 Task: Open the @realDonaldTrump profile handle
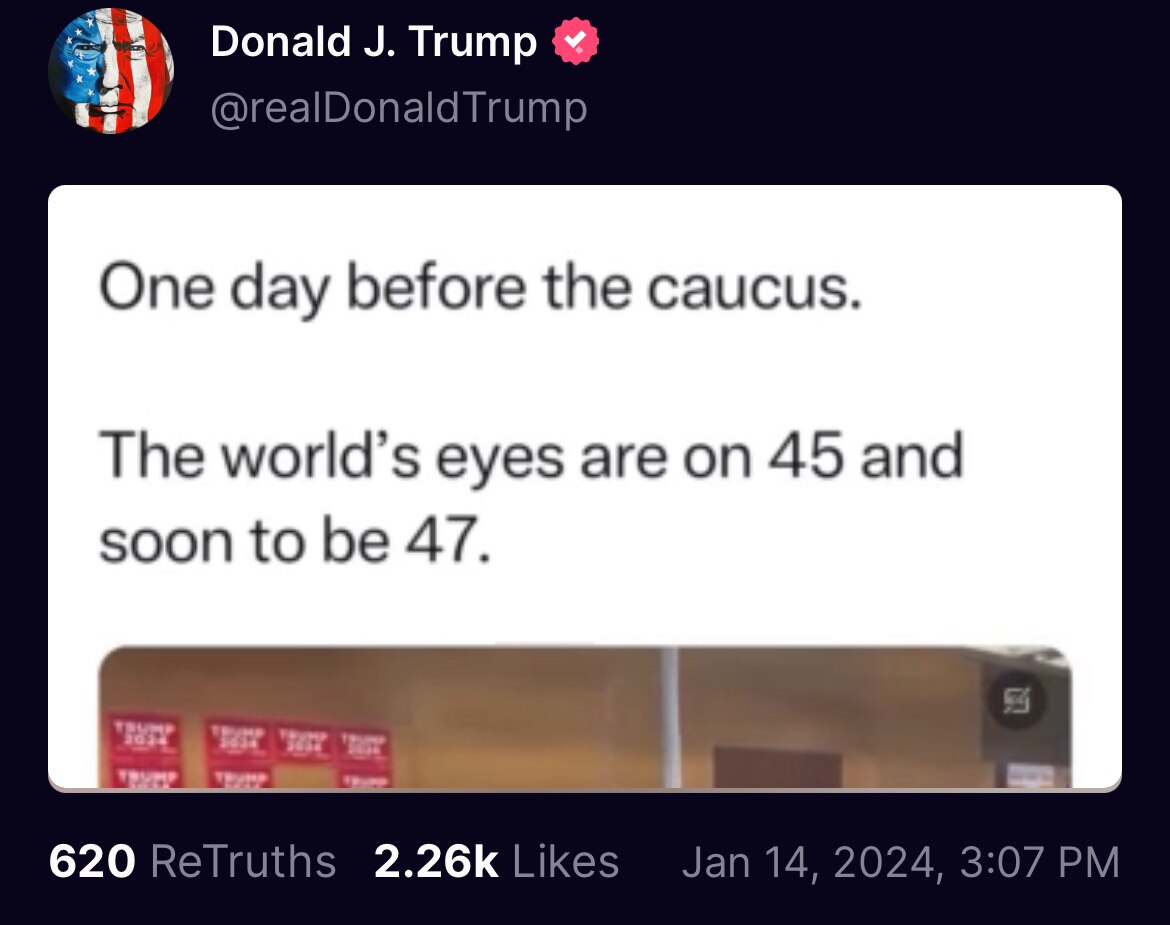[397, 107]
